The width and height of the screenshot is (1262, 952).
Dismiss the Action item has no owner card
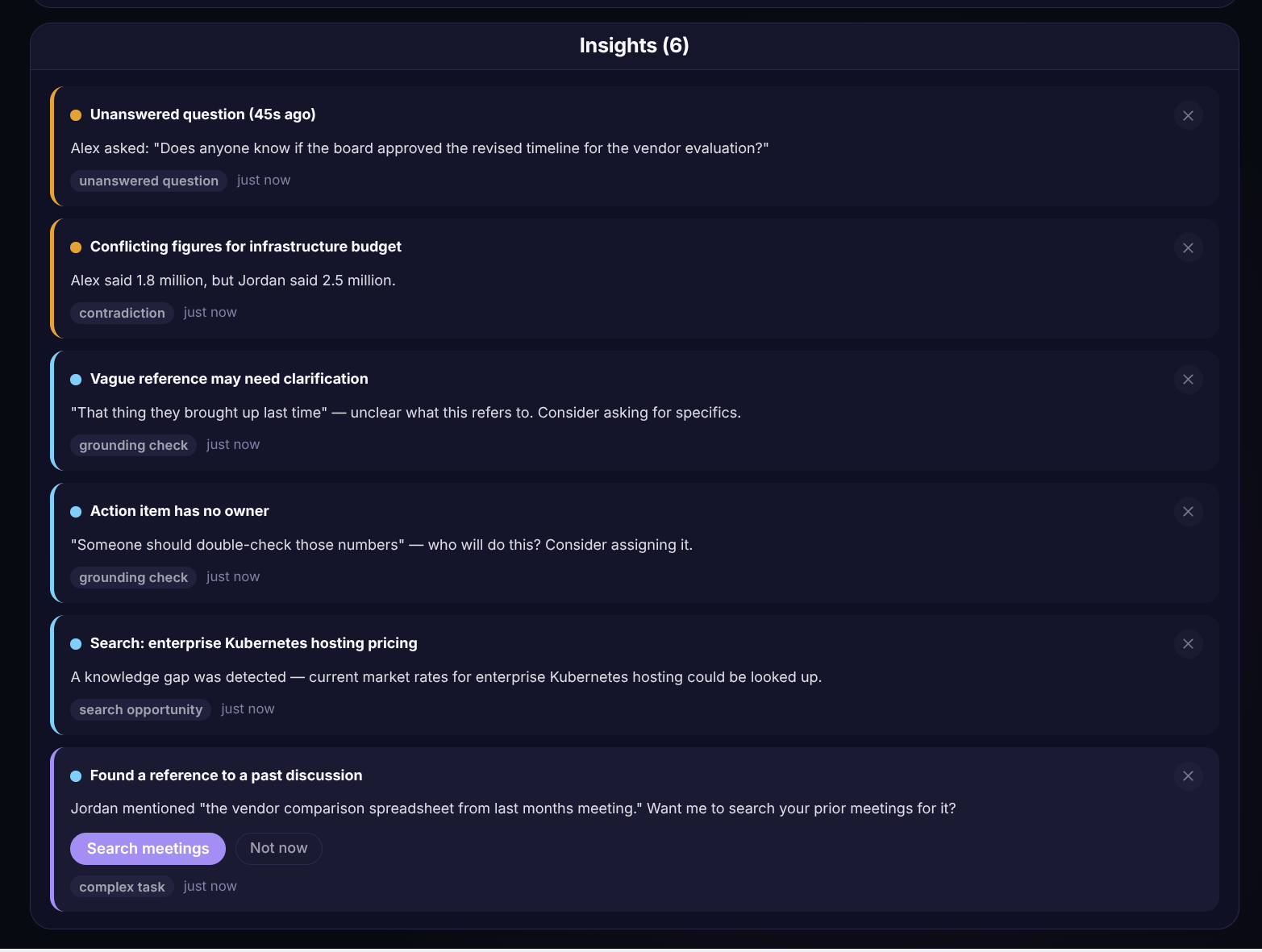coord(1188,512)
